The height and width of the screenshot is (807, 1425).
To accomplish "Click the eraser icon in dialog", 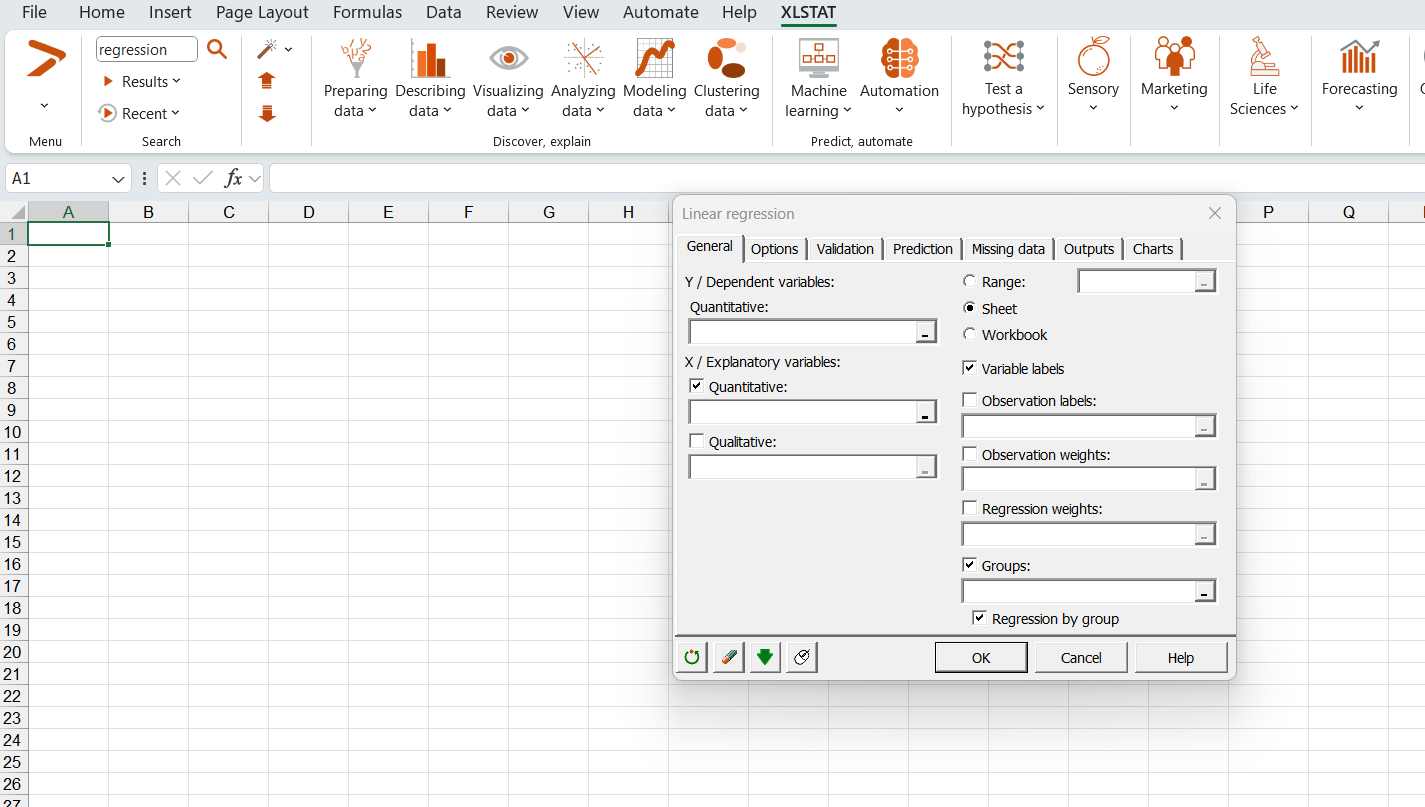I will tap(729, 657).
